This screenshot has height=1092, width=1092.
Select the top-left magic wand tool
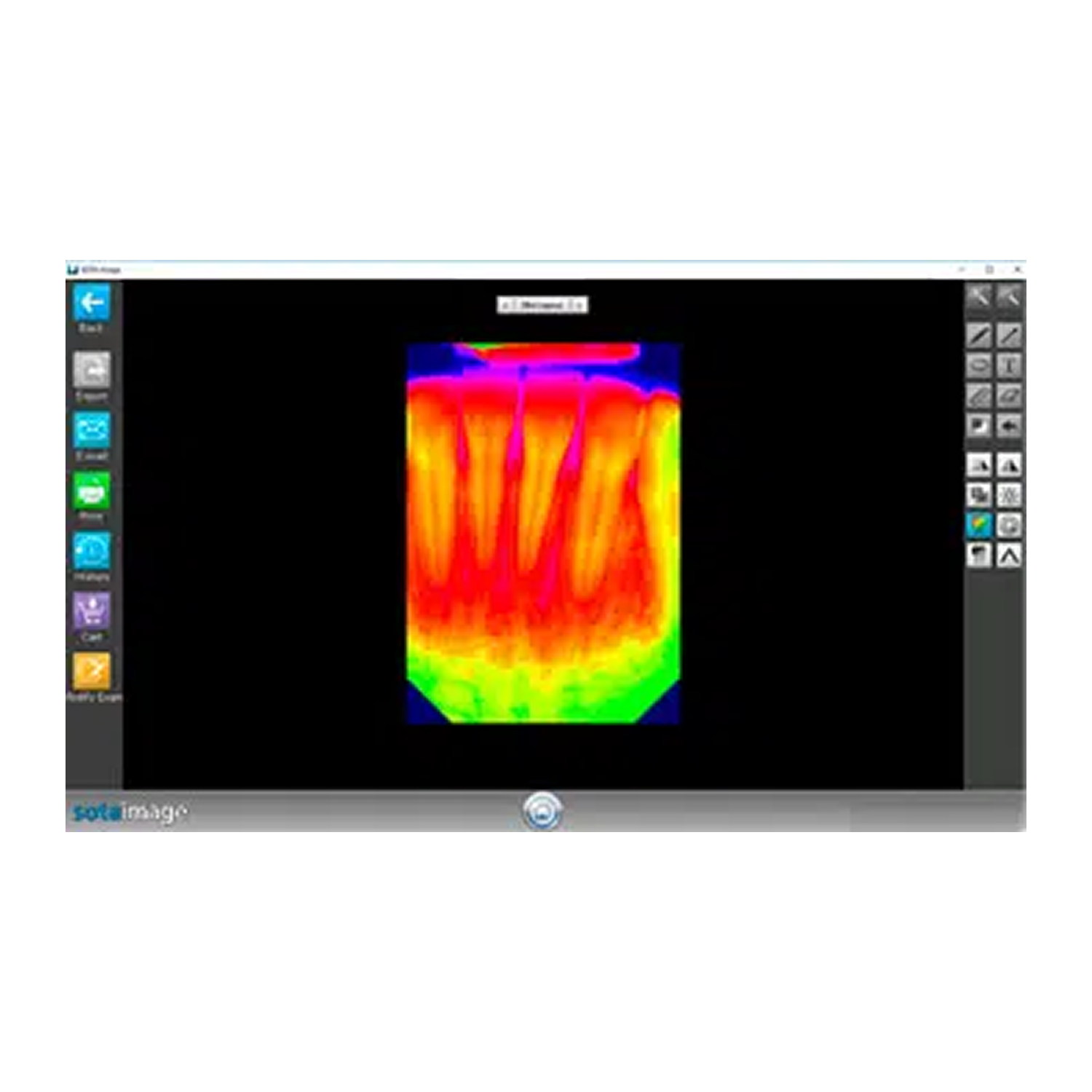point(979,296)
